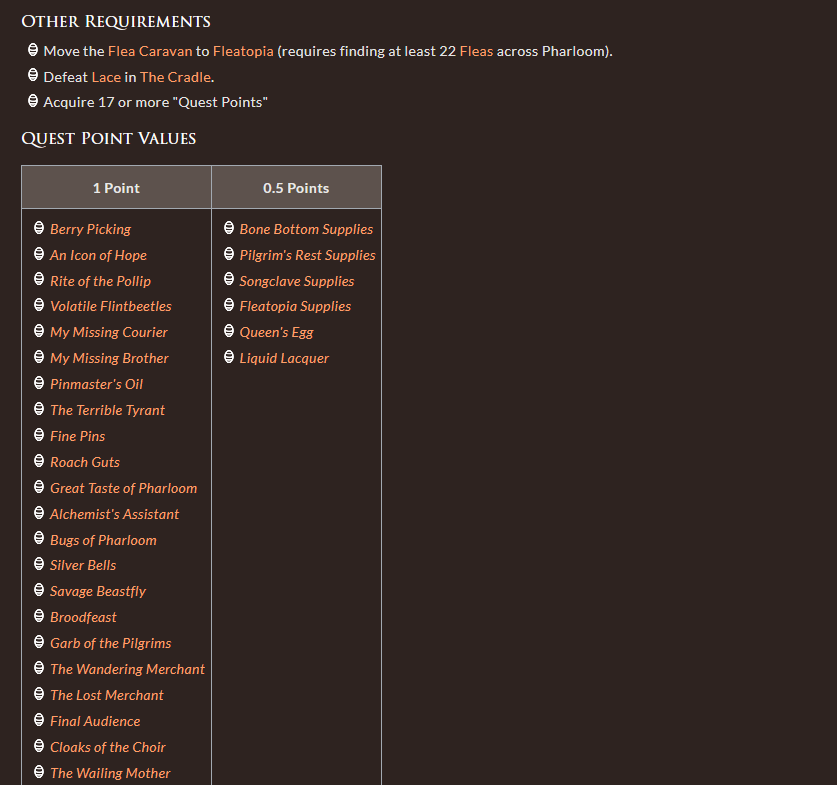Open The Wailing Mother quest

click(110, 773)
